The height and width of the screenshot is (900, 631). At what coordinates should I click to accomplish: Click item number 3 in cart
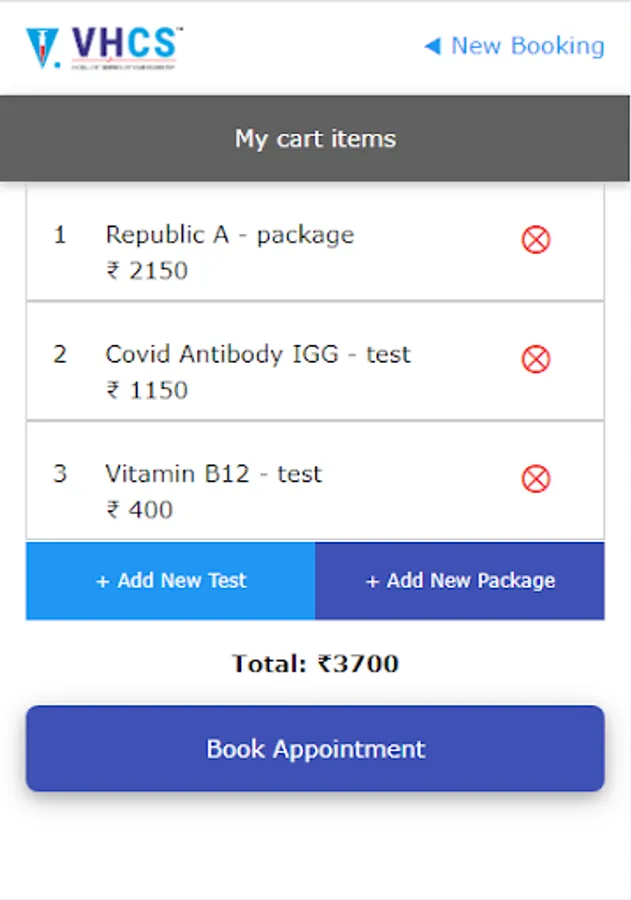[60, 474]
